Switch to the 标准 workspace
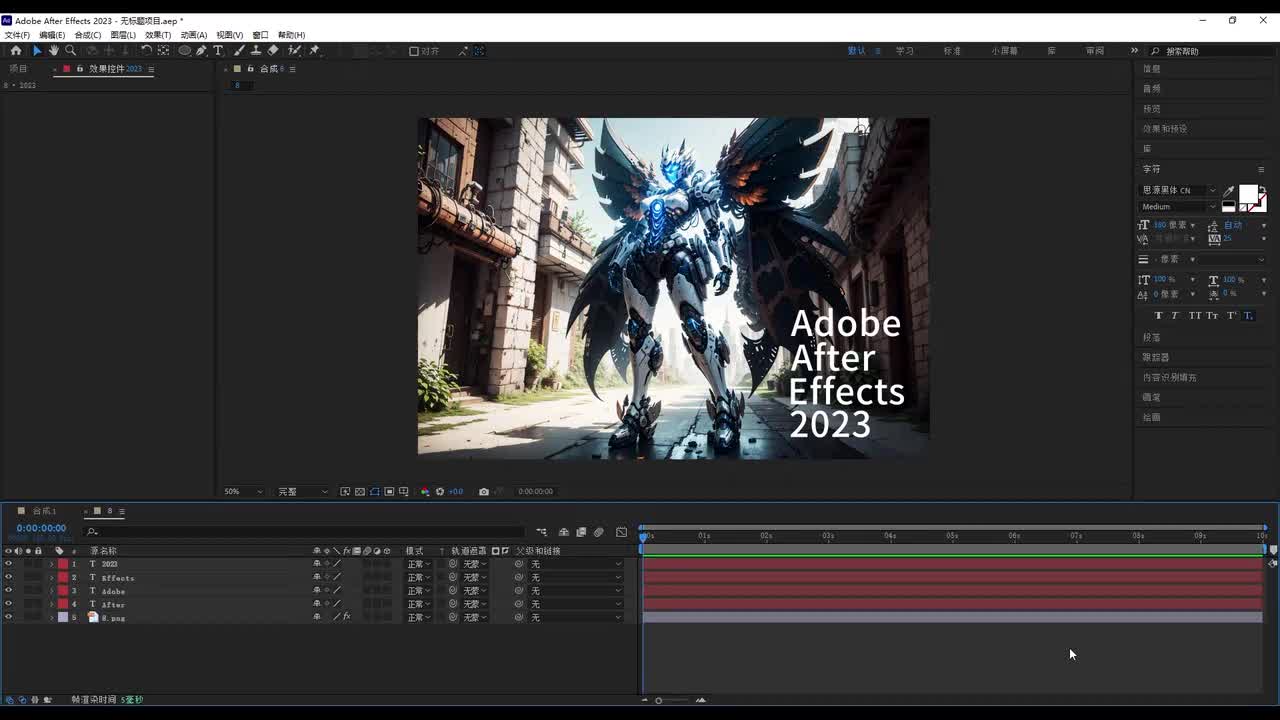 pyautogui.click(x=952, y=51)
